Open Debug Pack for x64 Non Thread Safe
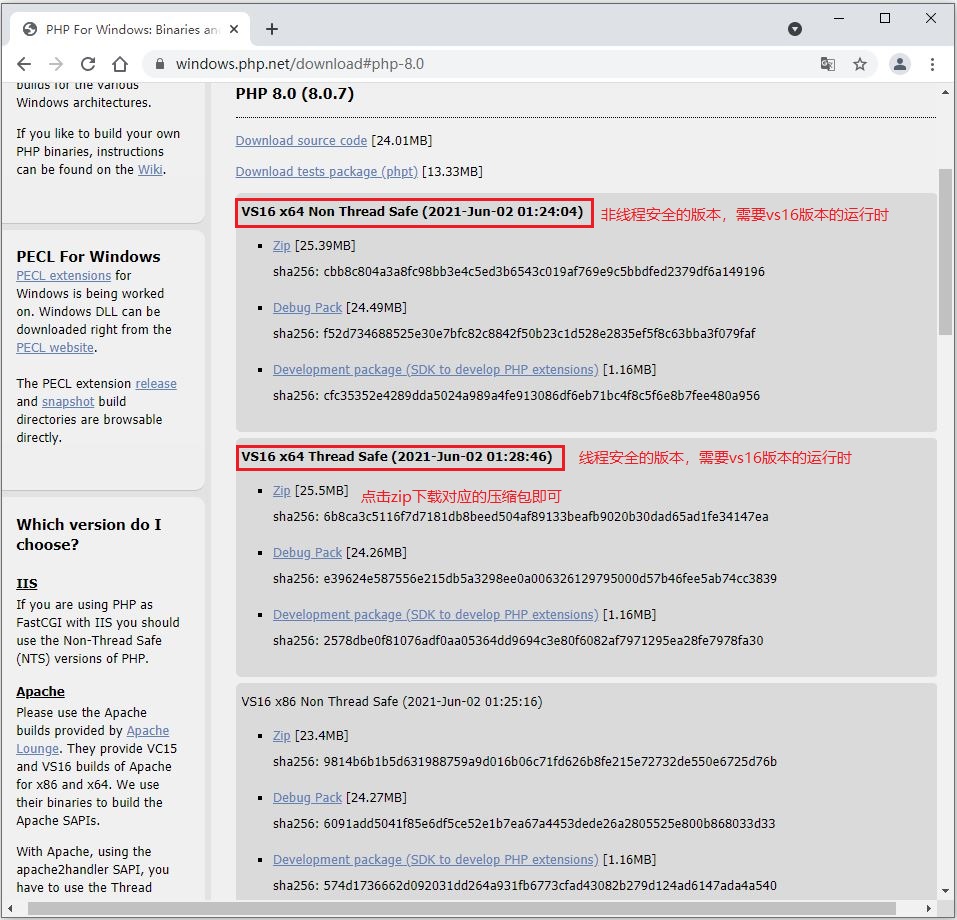This screenshot has height=920, width=957. 307,308
